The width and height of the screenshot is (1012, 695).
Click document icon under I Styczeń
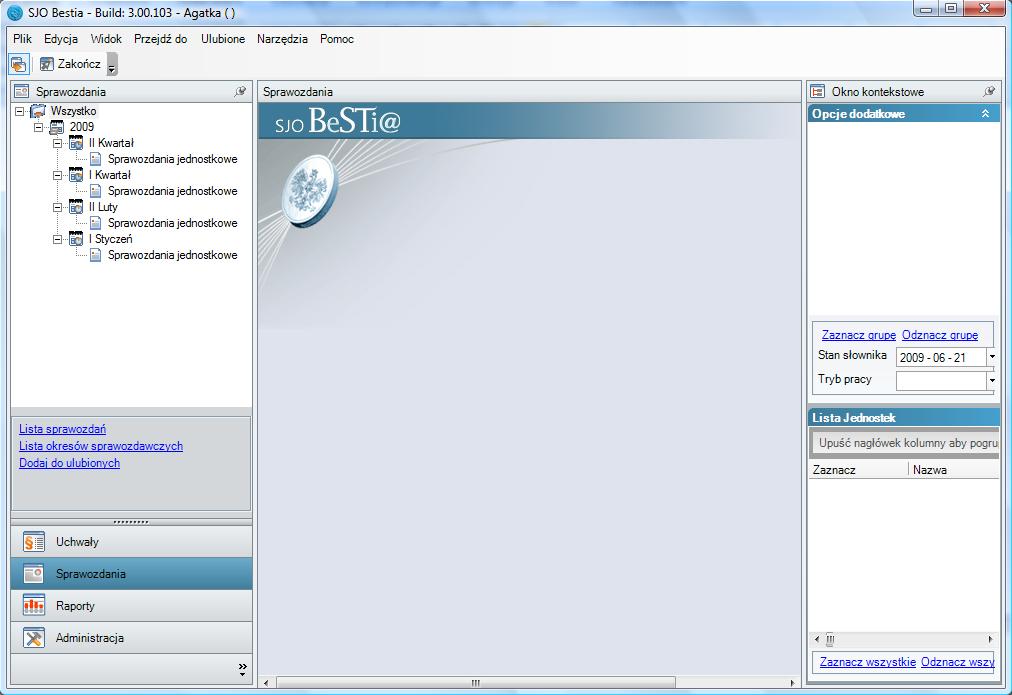[96, 255]
